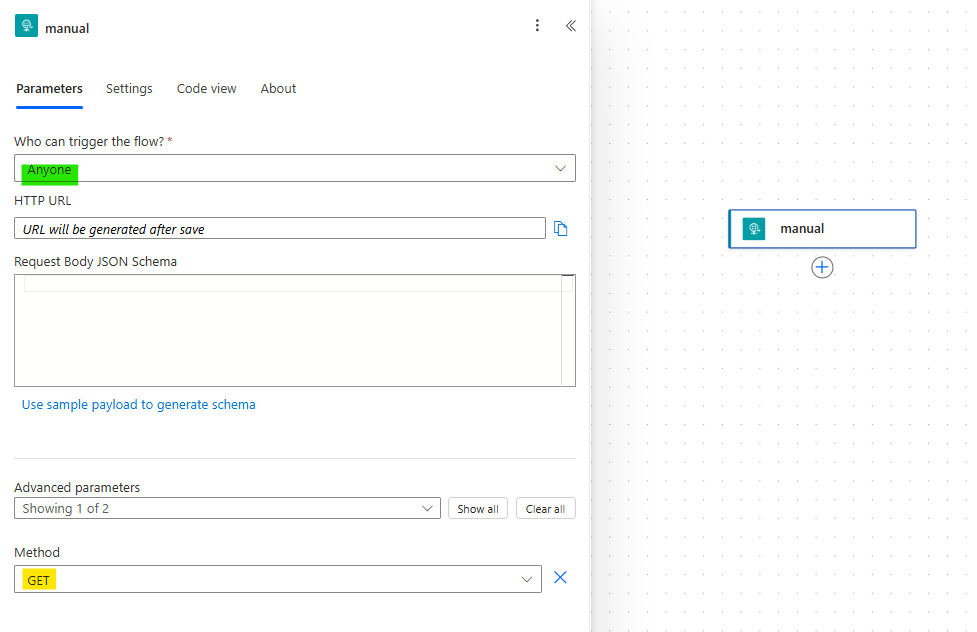Click the plus icon to add an action
The width and height of the screenshot is (977, 632).
click(822, 267)
